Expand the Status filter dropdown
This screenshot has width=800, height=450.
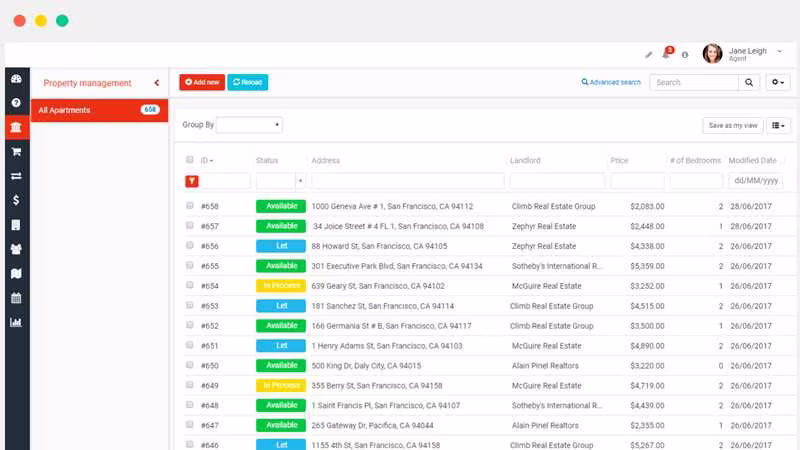300,181
